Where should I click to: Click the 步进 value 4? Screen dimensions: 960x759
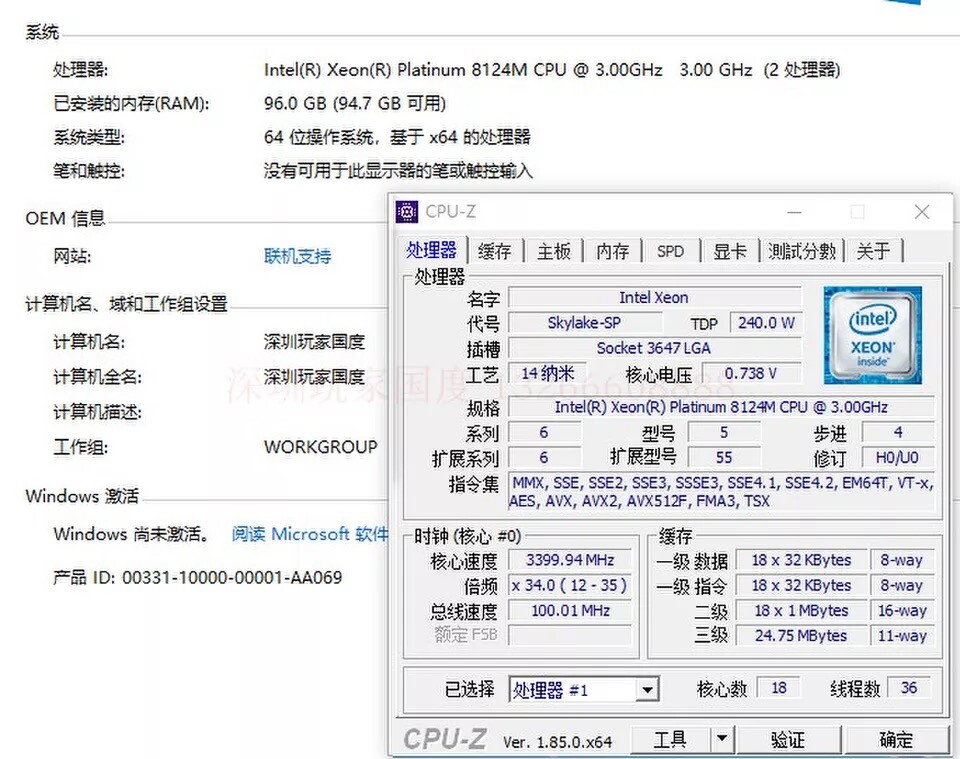[898, 432]
